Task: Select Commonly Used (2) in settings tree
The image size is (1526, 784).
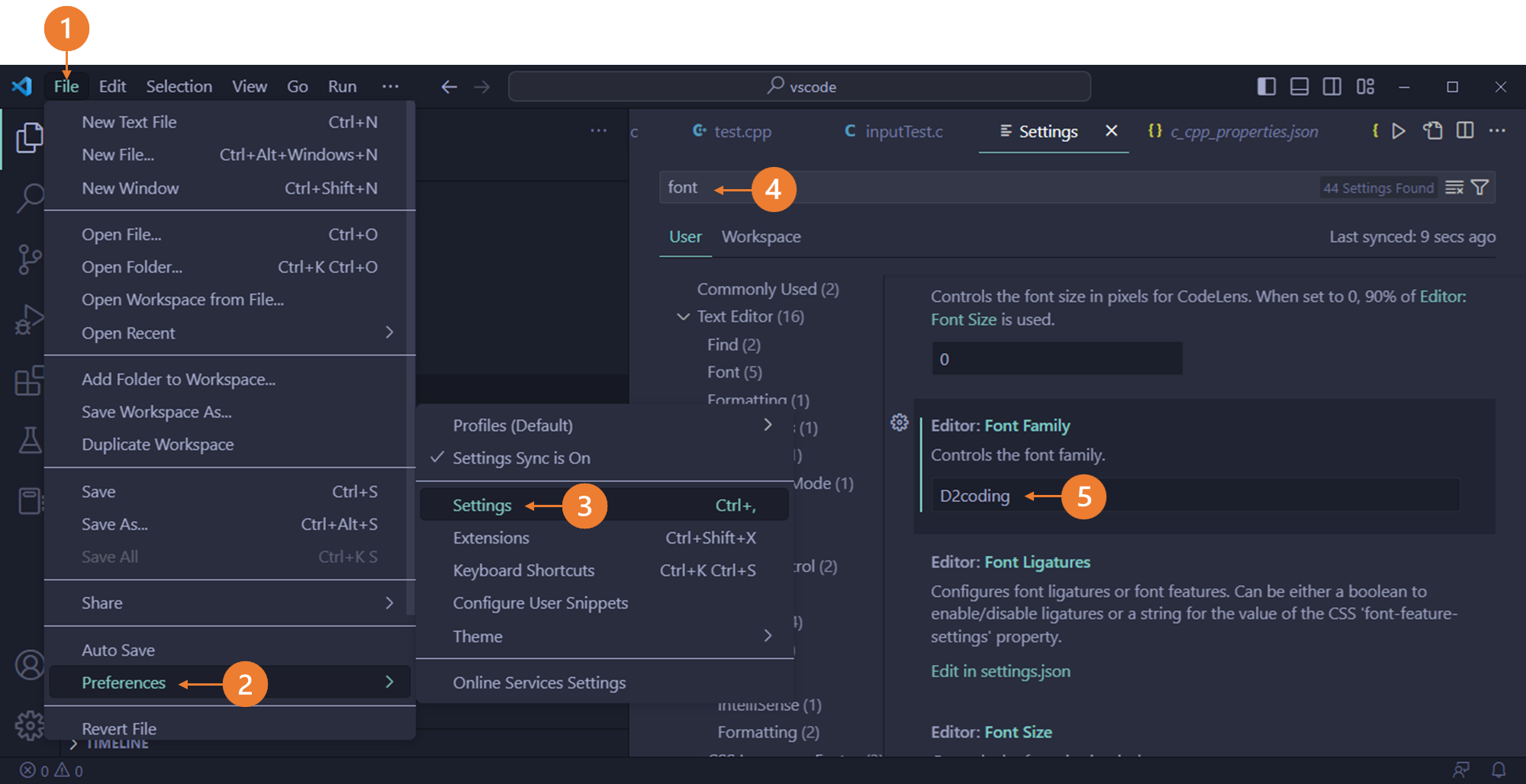Action: tap(768, 289)
